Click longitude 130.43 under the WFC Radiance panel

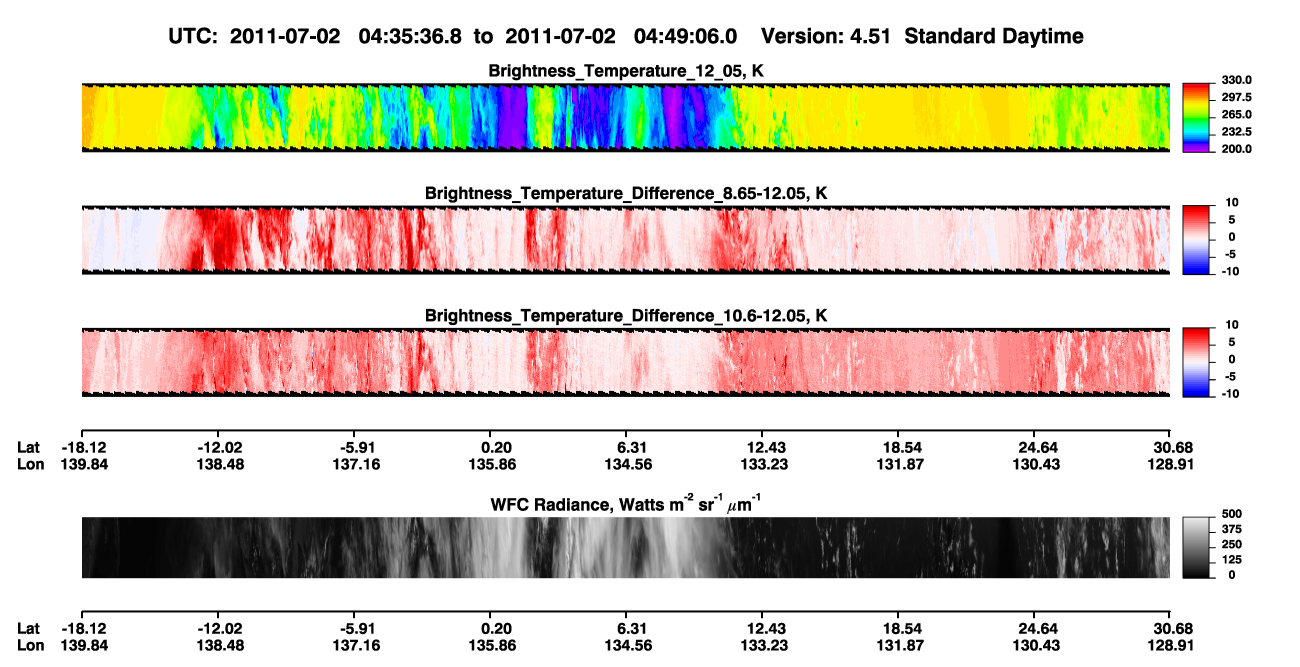point(1037,646)
